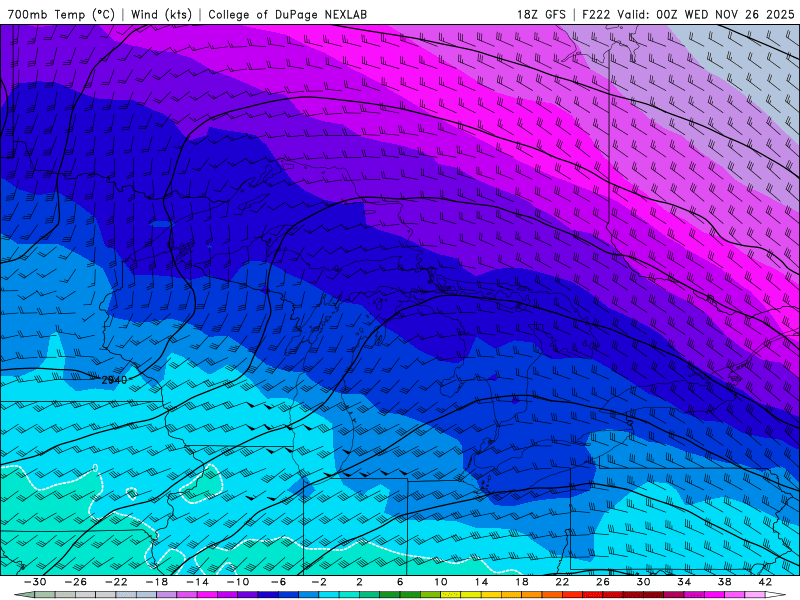Click the '10' legend value
The image size is (800, 600).
point(440,582)
